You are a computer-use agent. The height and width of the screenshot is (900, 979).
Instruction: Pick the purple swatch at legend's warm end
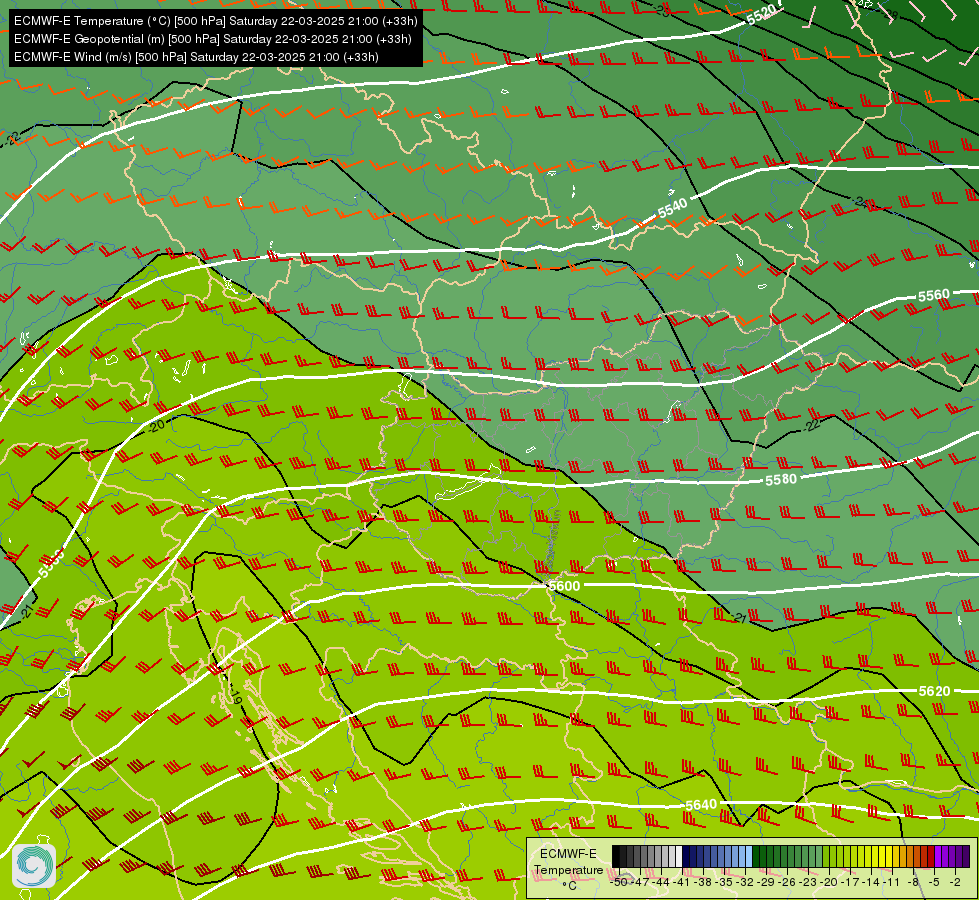pos(967,856)
